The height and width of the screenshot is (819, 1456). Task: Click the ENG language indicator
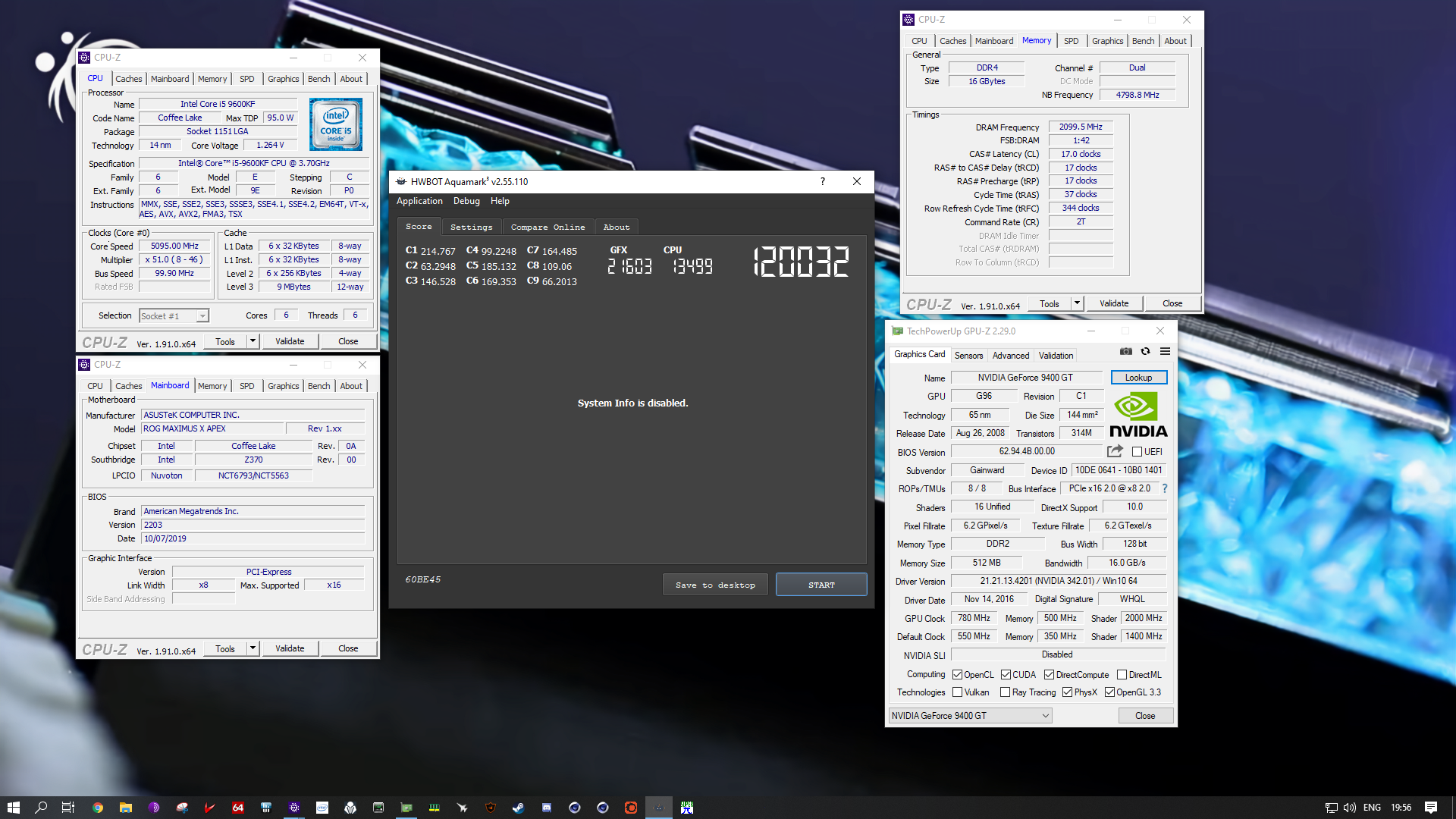tap(1372, 808)
